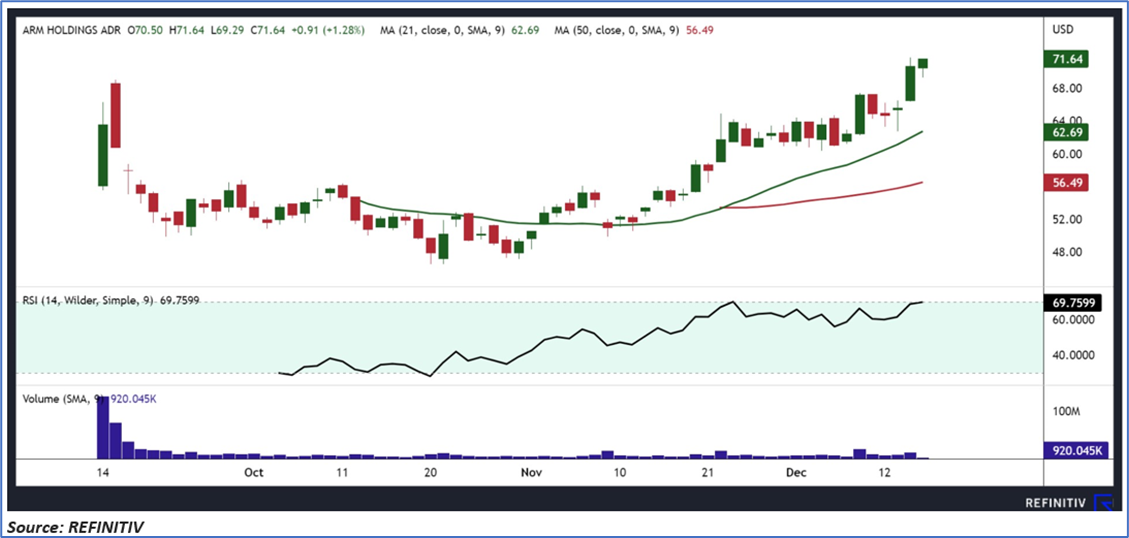This screenshot has height=538, width=1129.
Task: Click the latest green candlestick at 71.64
Action: (x=923, y=63)
